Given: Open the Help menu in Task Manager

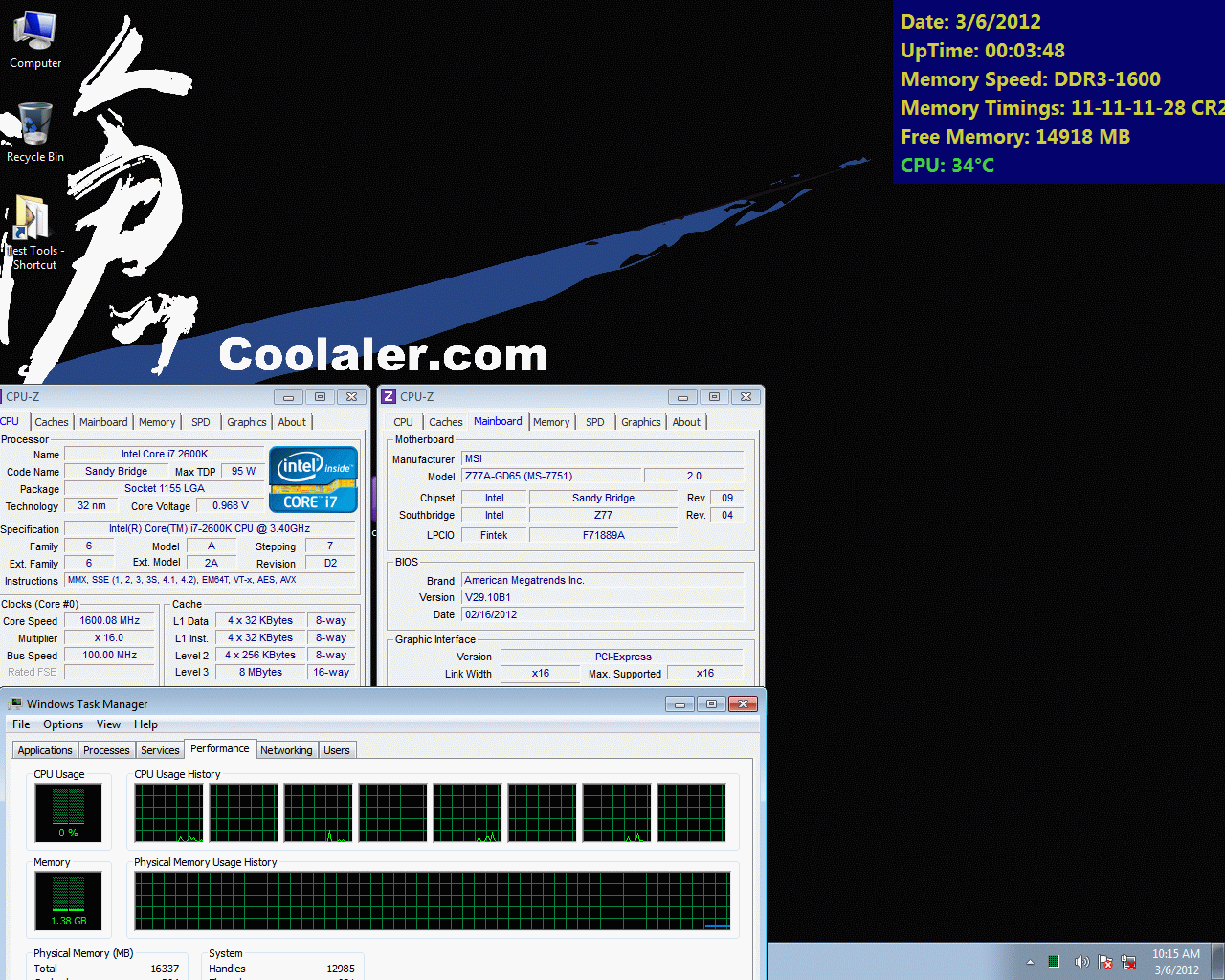Looking at the screenshot, I should 145,724.
